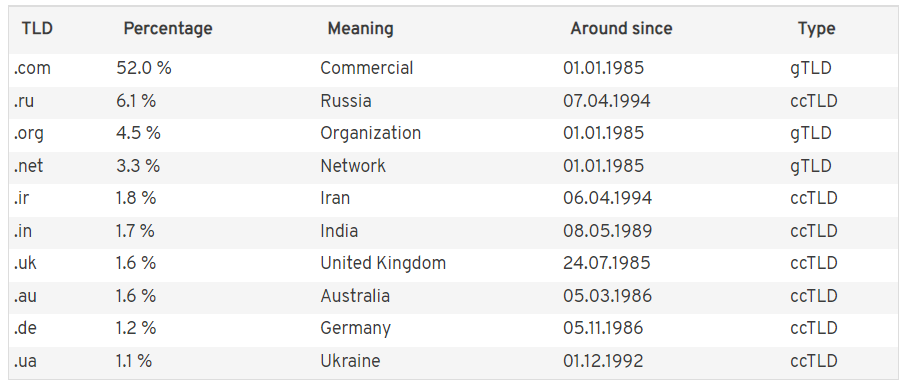Image resolution: width=906 pixels, height=387 pixels.
Task: Select the Ukraine meaning cell
Action: click(x=350, y=361)
